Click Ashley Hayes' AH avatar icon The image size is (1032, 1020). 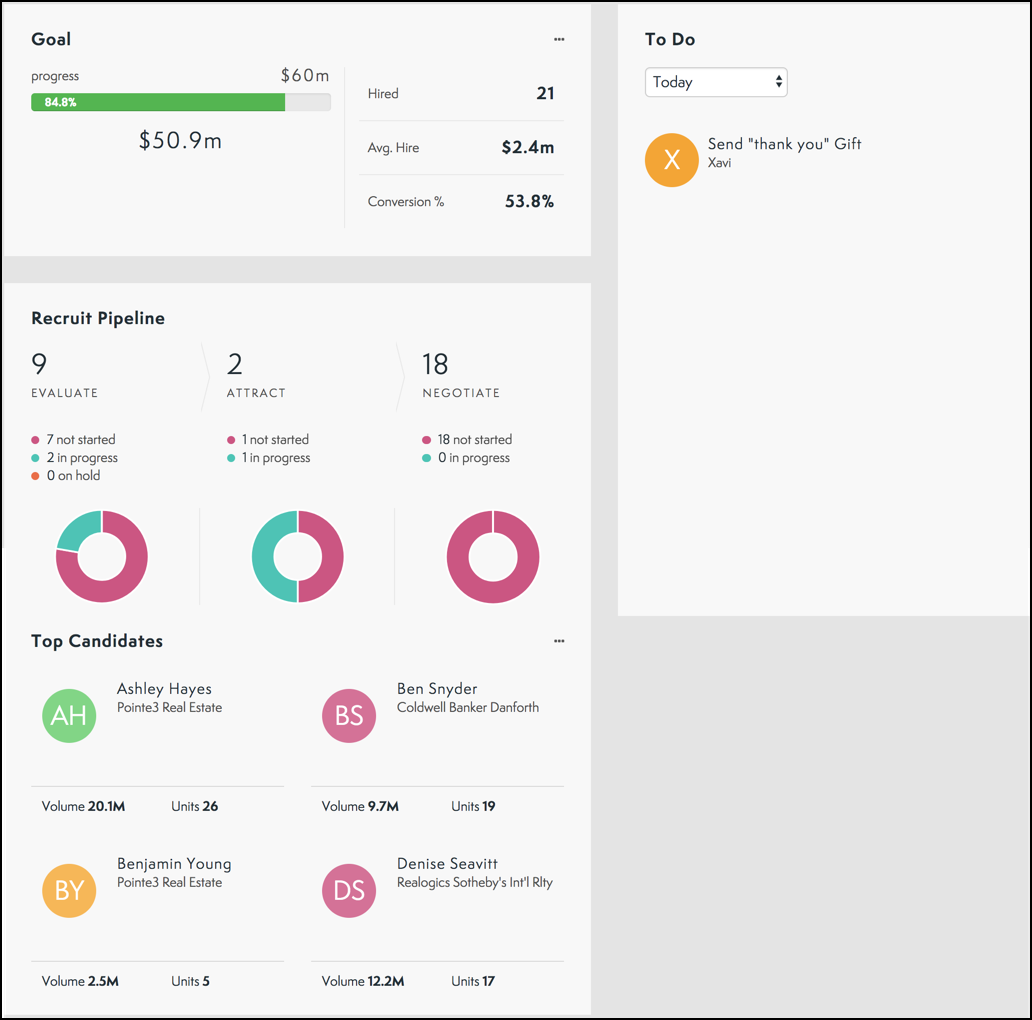pyautogui.click(x=69, y=715)
